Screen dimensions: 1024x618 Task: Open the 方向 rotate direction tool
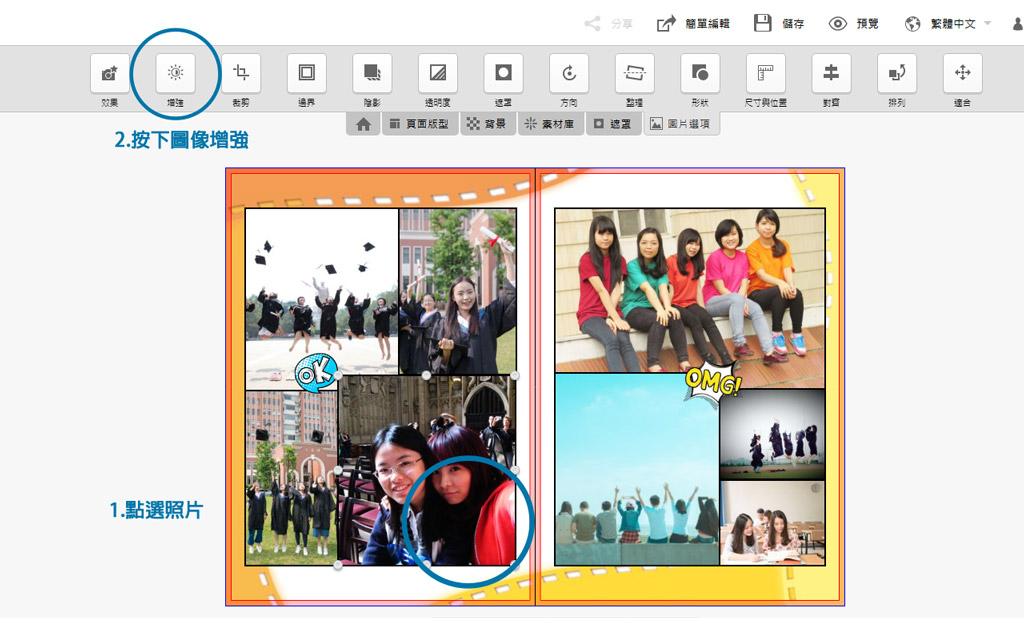(x=569, y=73)
